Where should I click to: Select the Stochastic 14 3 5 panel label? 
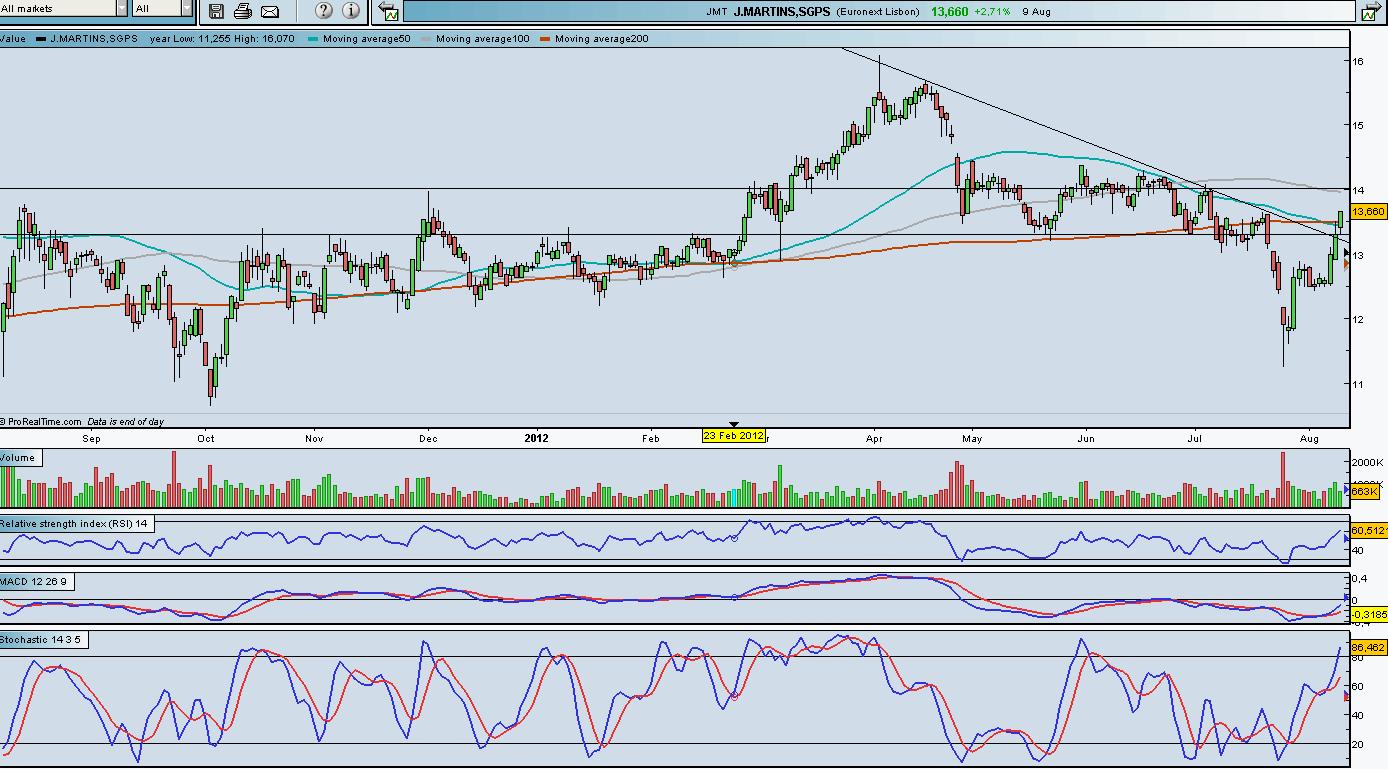click(45, 639)
